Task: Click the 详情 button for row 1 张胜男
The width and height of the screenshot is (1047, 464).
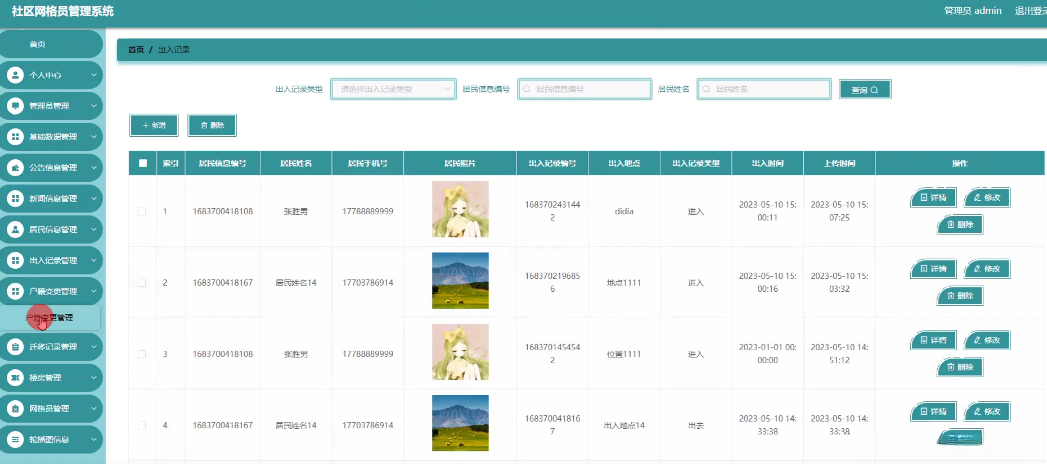Action: click(x=933, y=198)
